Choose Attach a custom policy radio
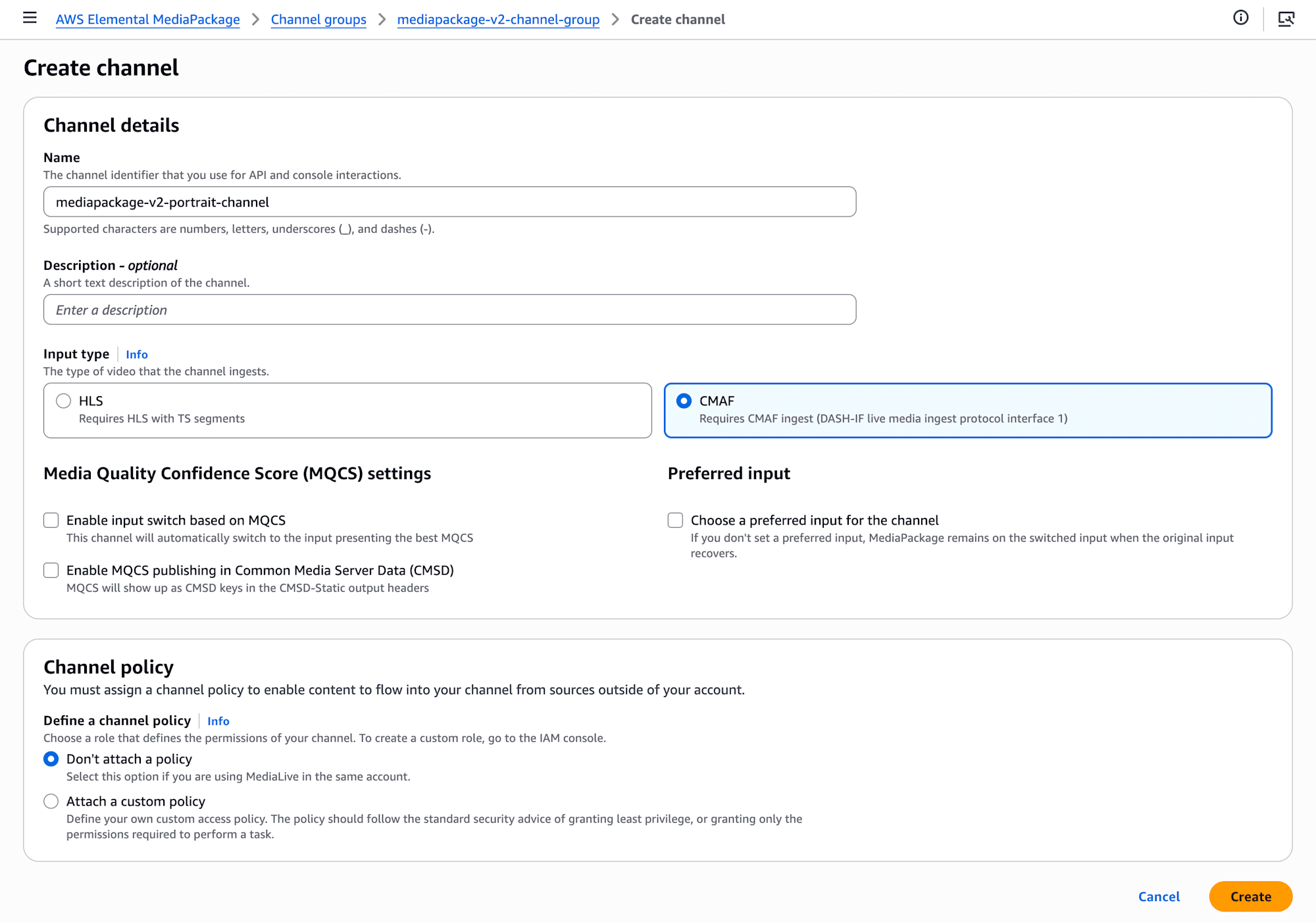Screen dimensions: 1316x922 pos(51,802)
